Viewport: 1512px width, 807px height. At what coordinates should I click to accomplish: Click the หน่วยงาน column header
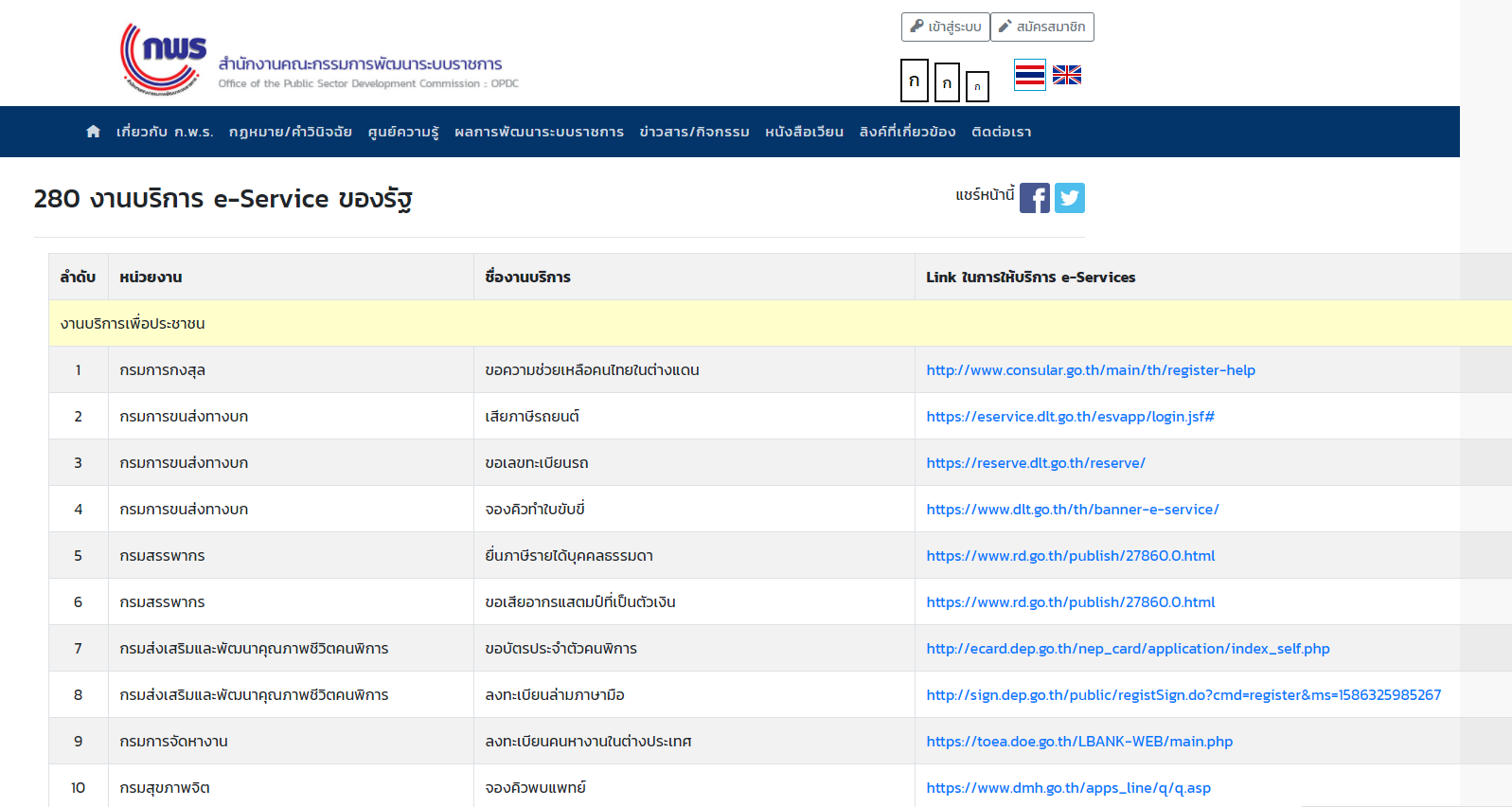click(291, 278)
